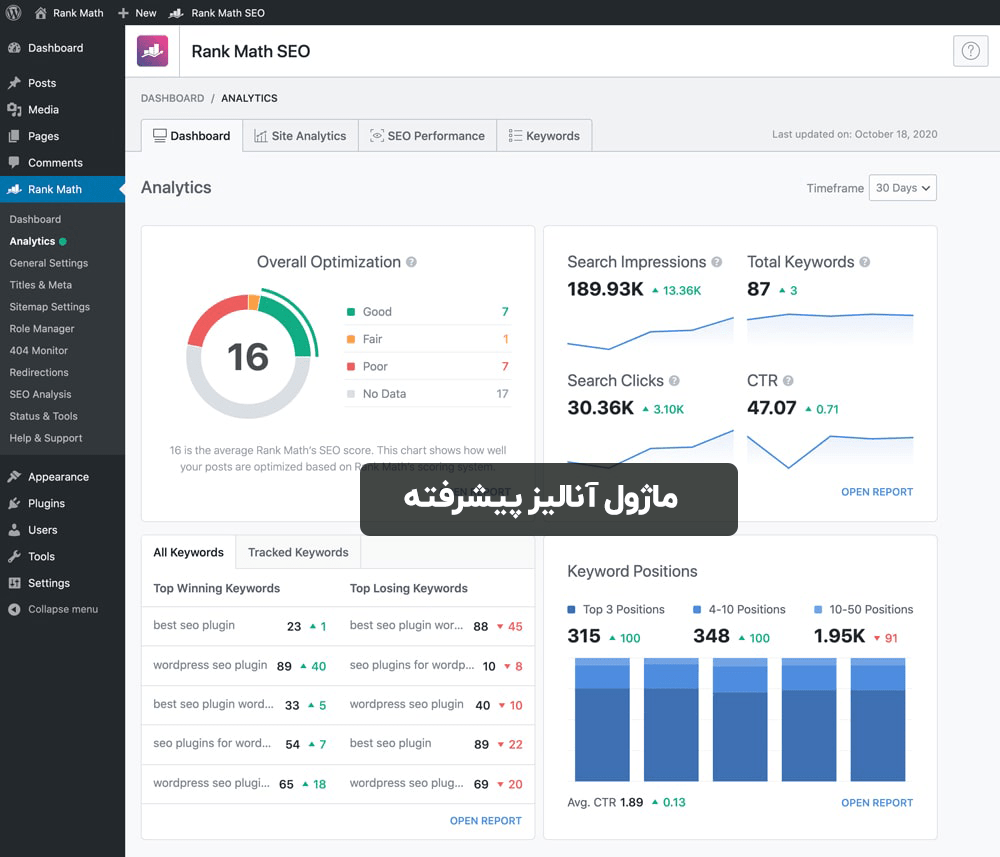Click the Tools wrench icon
1000x857 pixels.
[14, 556]
